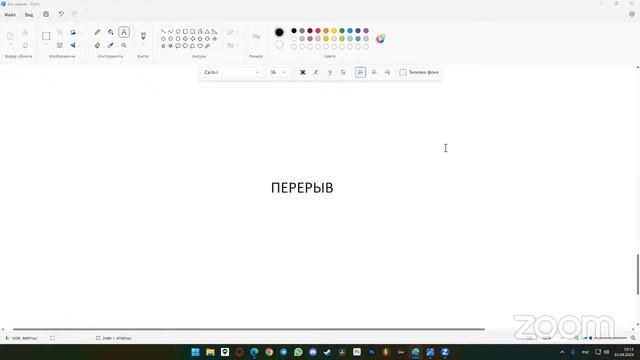Select the Line shape
This screenshot has height=360, width=640.
click(x=163, y=31)
